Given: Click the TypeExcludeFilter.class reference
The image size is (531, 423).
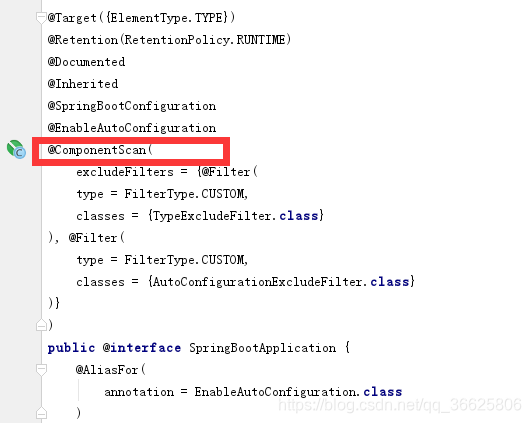Looking at the screenshot, I should tap(235, 216).
